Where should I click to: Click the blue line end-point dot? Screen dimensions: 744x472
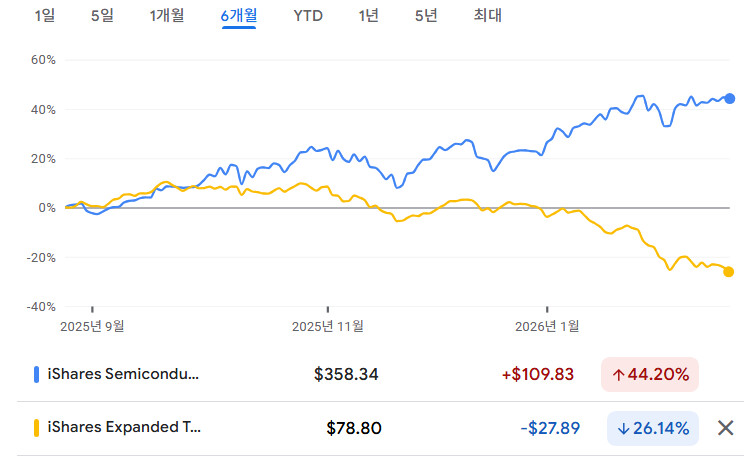pyautogui.click(x=729, y=98)
